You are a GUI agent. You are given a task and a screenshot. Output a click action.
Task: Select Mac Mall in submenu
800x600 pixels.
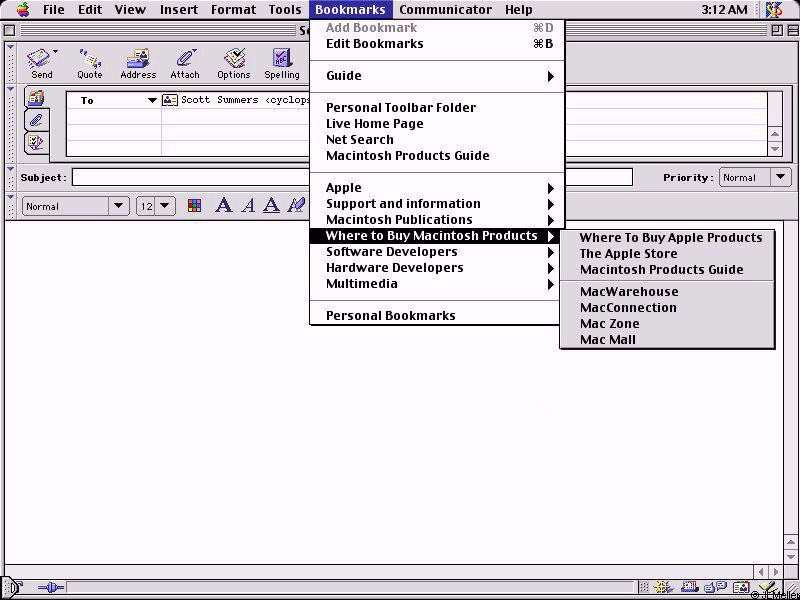(x=667, y=340)
